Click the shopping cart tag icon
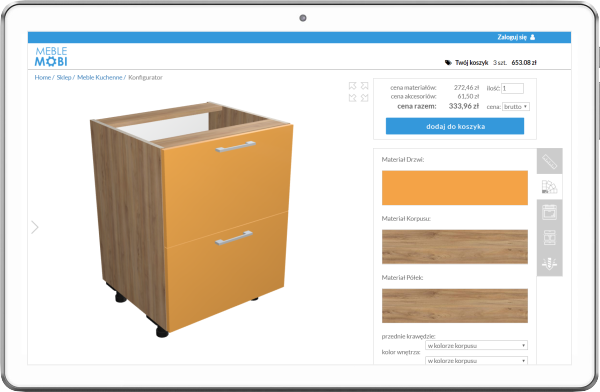This screenshot has width=600, height=392. point(448,62)
